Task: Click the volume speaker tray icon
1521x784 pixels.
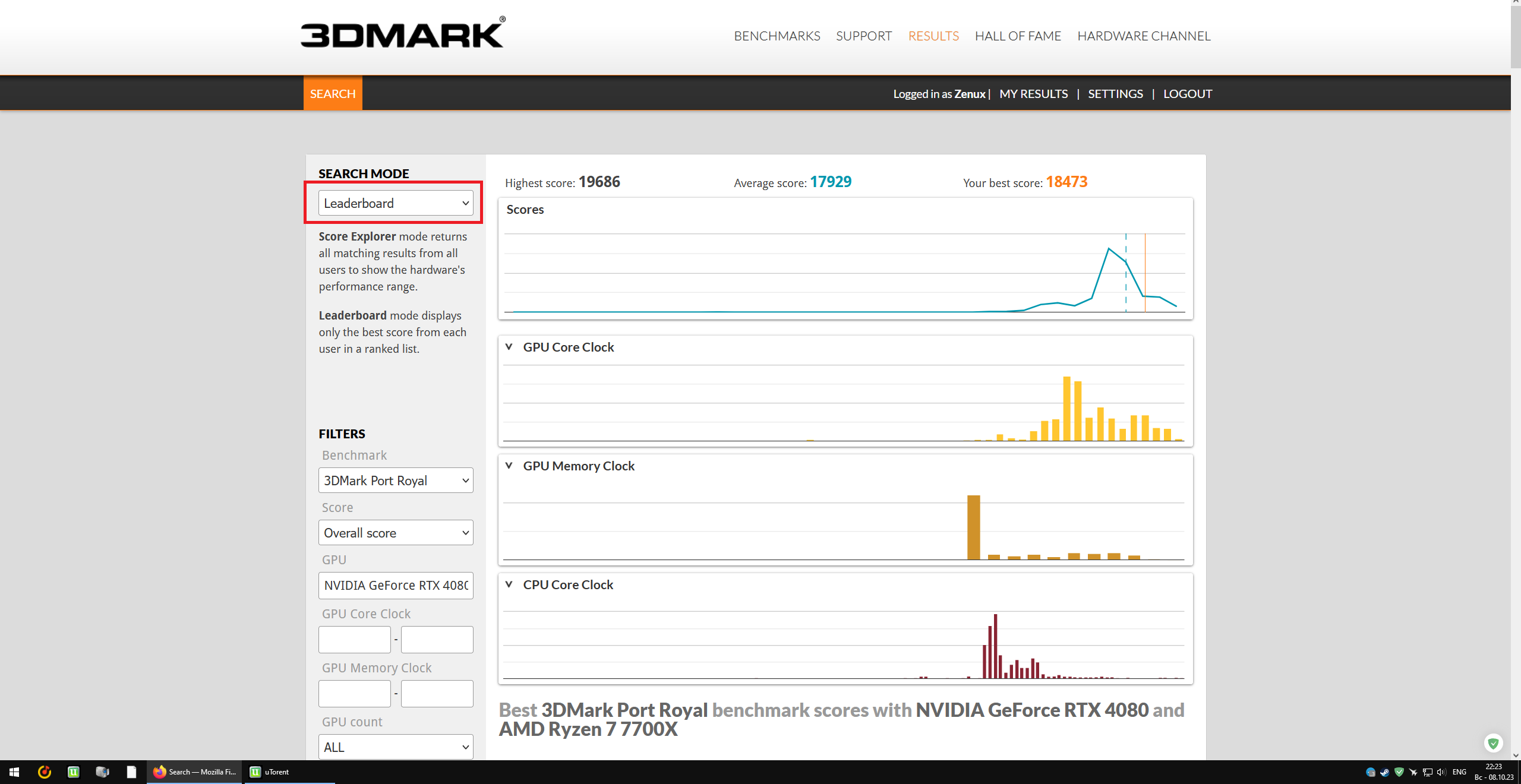Action: pyautogui.click(x=1441, y=772)
